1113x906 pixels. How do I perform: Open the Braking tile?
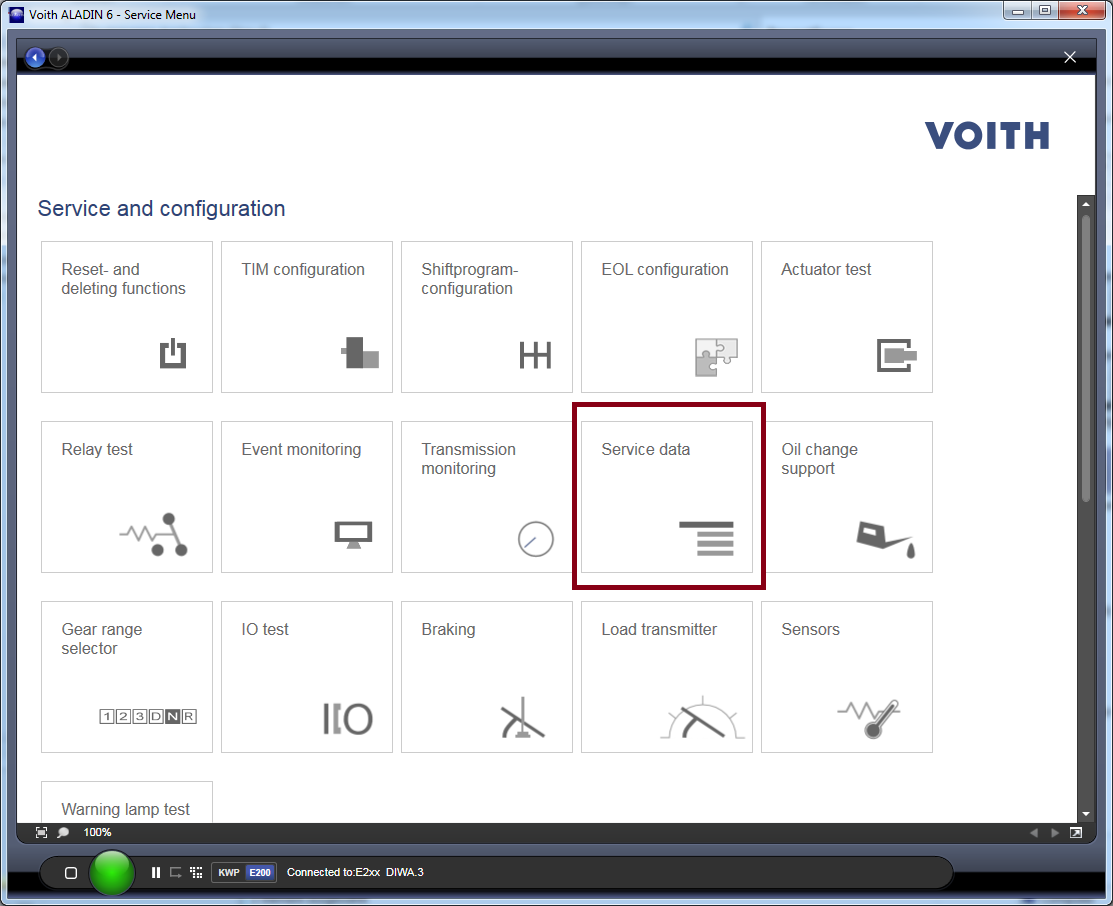pos(486,677)
